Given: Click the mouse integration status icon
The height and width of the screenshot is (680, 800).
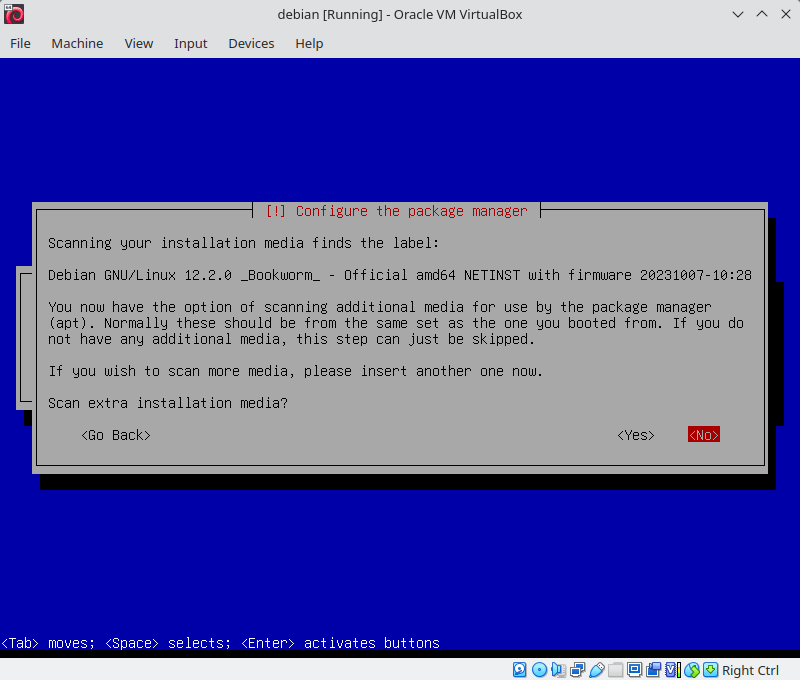Looking at the screenshot, I should coord(692,670).
